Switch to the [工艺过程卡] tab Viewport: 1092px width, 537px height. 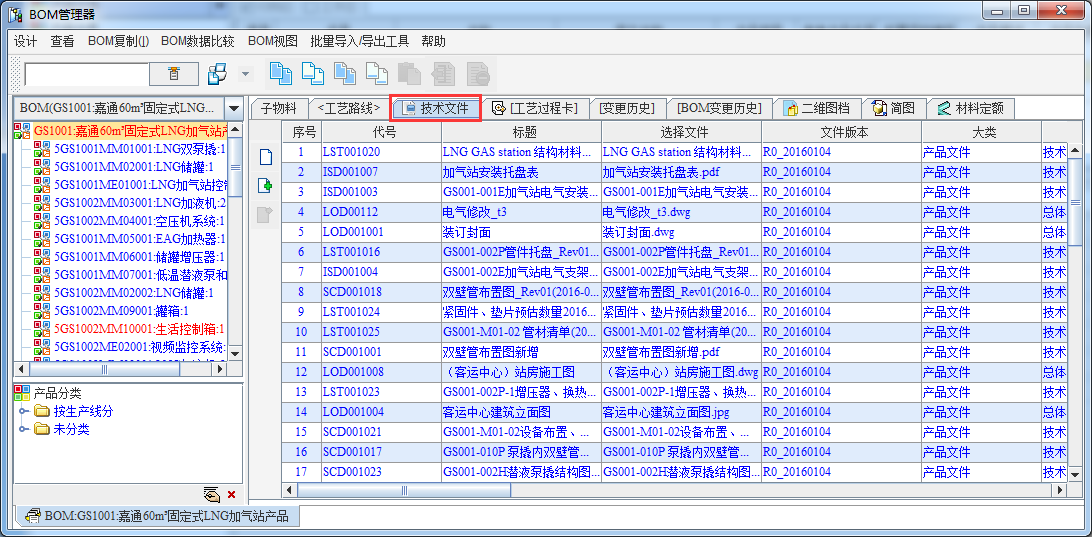click(536, 108)
